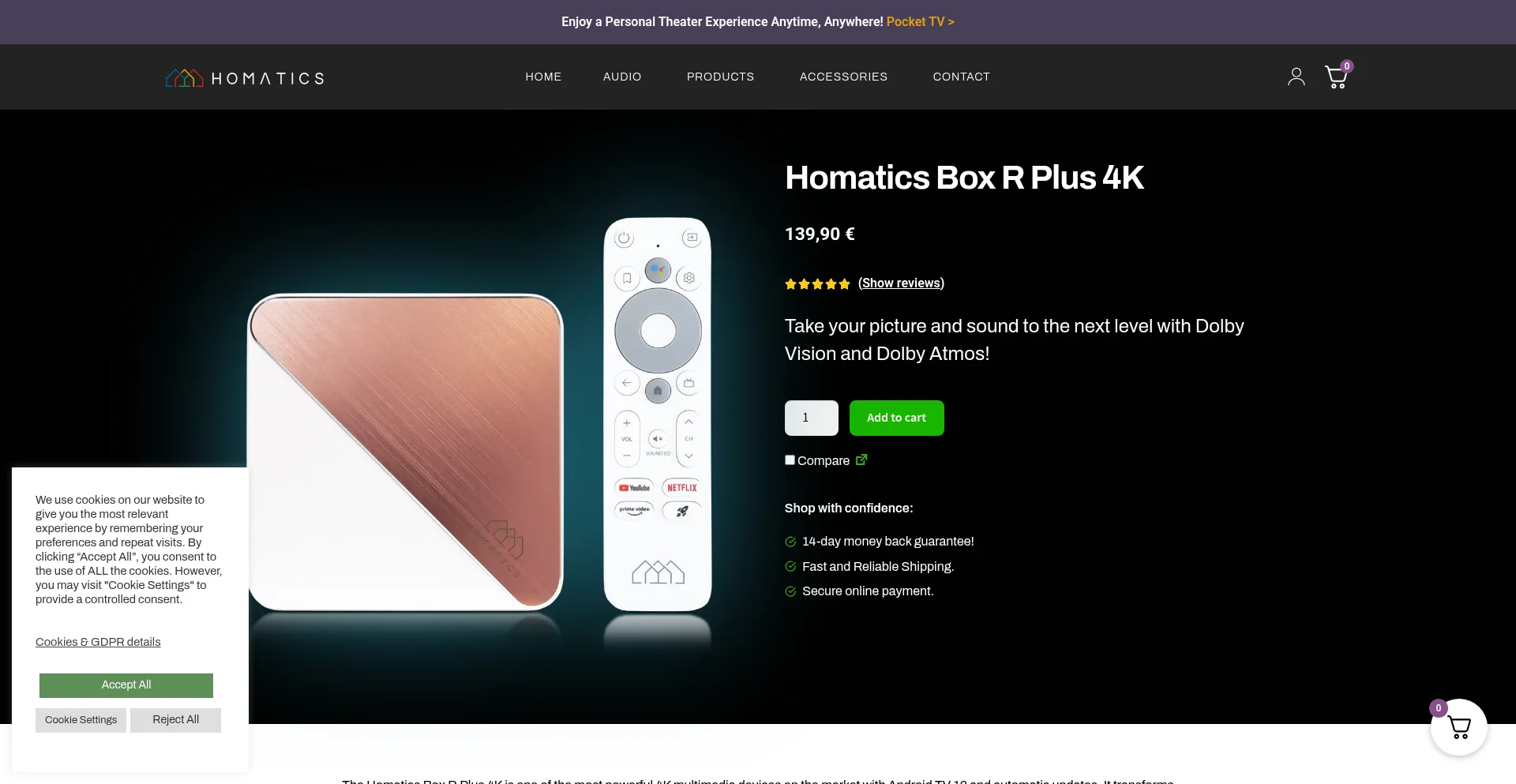The height and width of the screenshot is (784, 1516).
Task: Navigate to the Contact page
Action: 961,77
